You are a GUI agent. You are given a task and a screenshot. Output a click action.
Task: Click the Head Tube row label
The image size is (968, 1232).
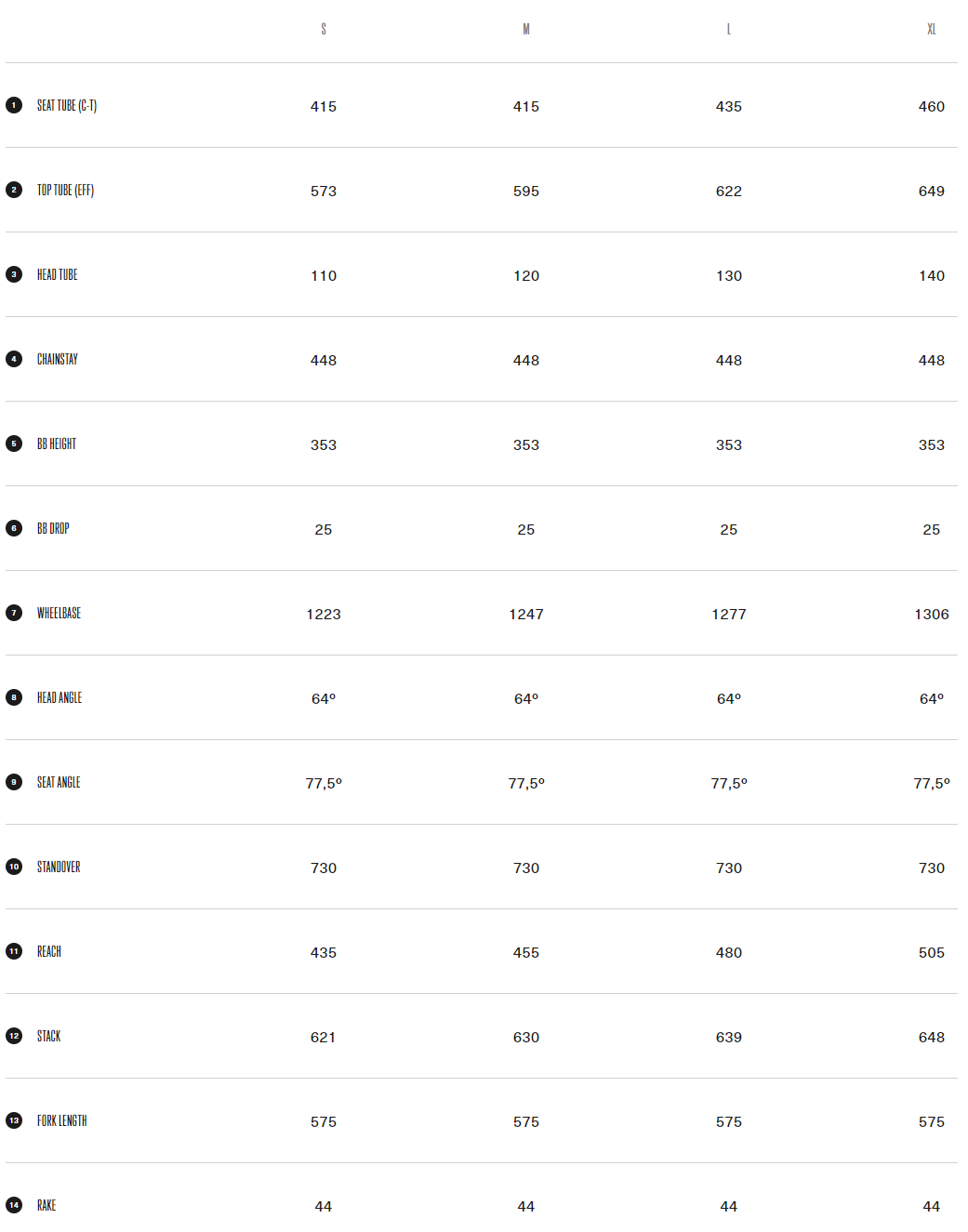58,275
